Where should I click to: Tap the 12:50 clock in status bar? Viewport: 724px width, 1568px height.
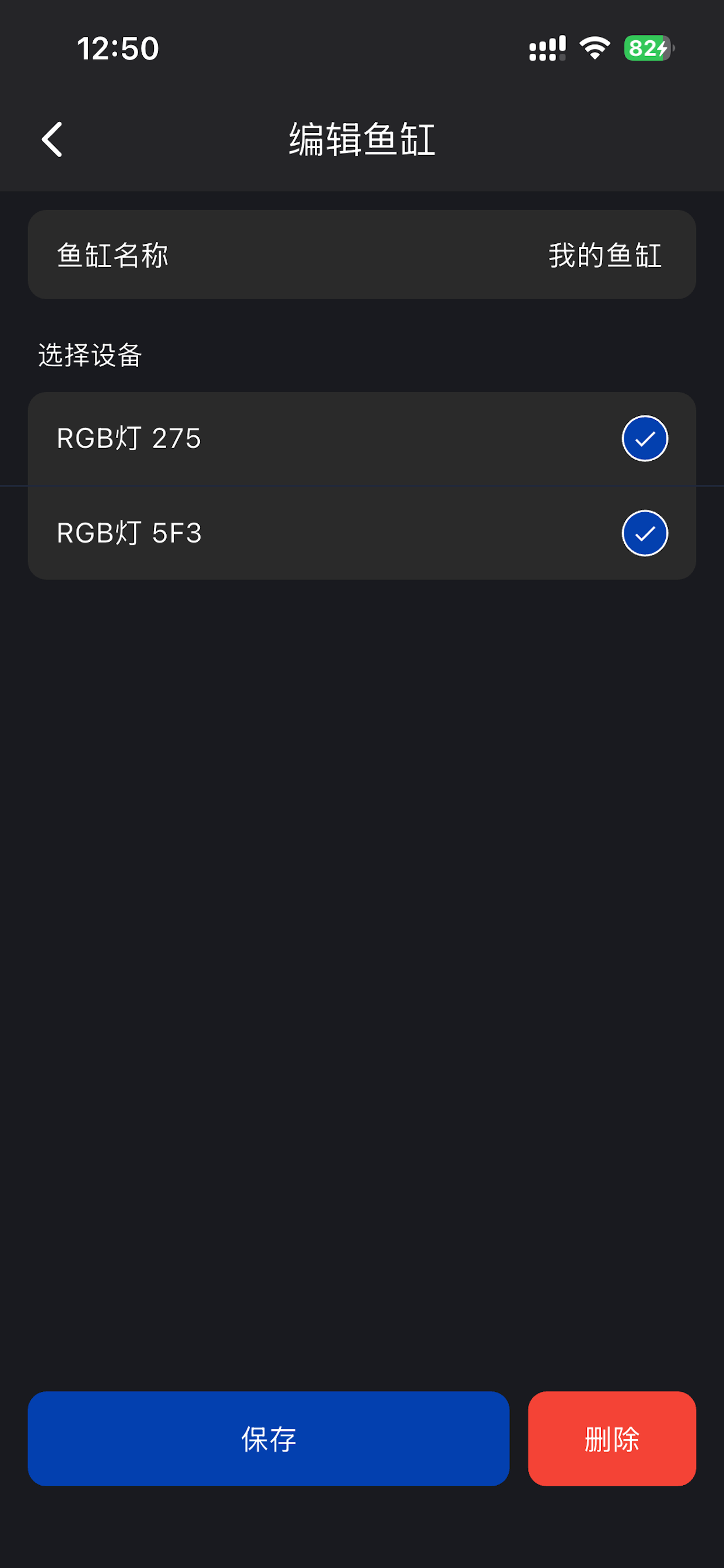point(118,48)
